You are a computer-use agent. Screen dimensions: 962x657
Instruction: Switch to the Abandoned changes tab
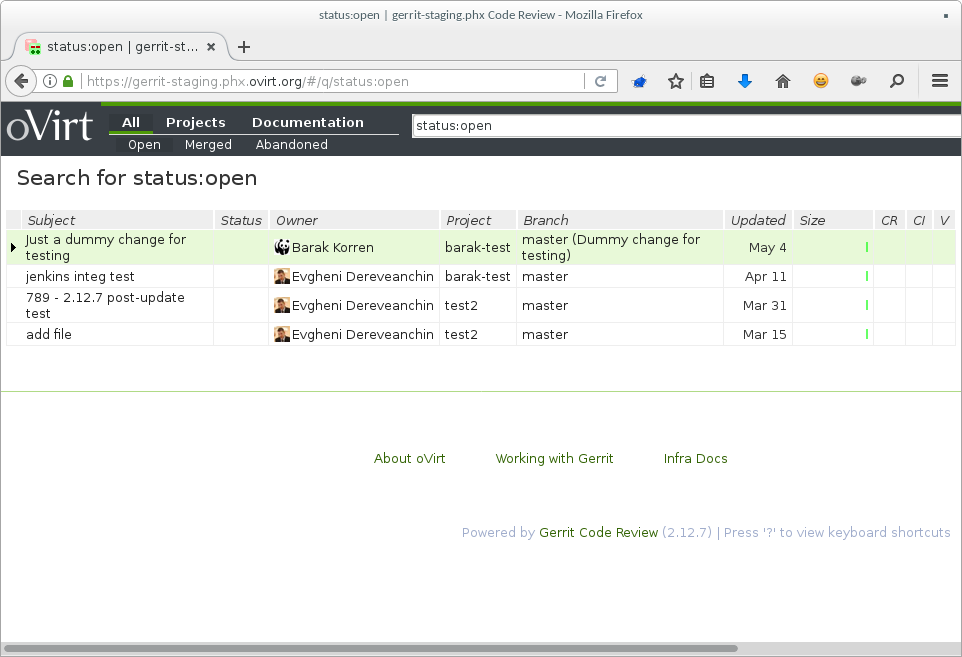tap(291, 145)
